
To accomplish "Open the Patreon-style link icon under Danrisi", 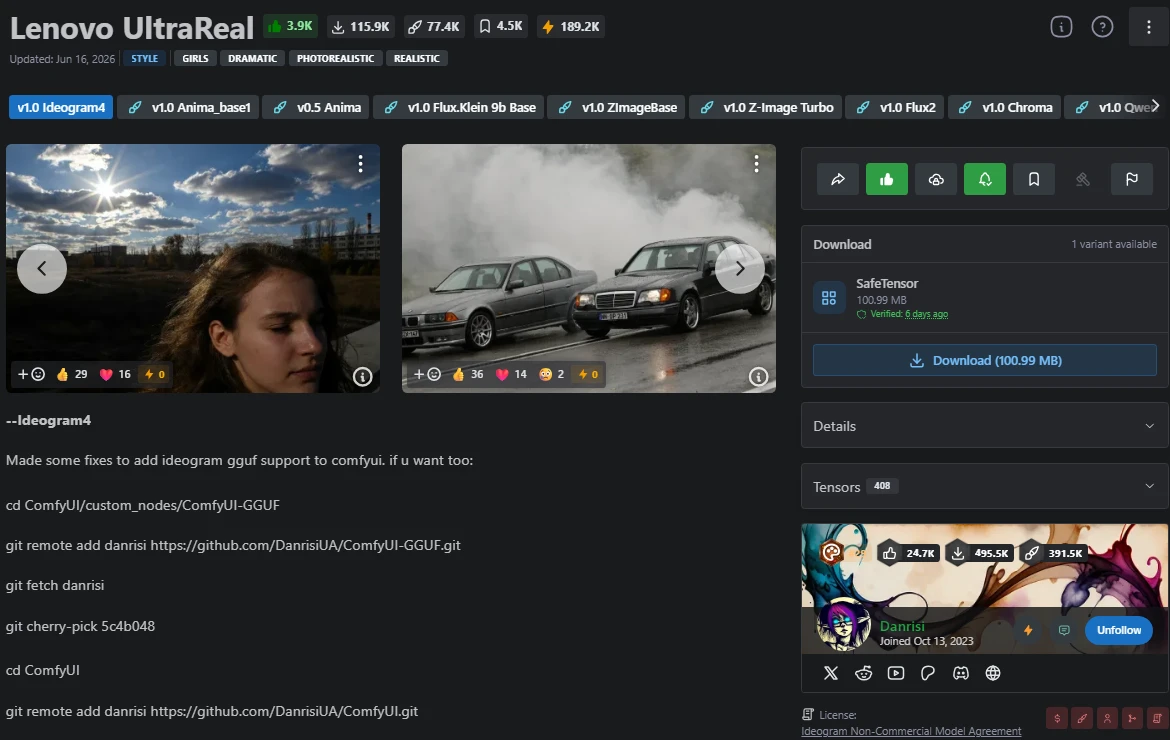I will point(928,673).
